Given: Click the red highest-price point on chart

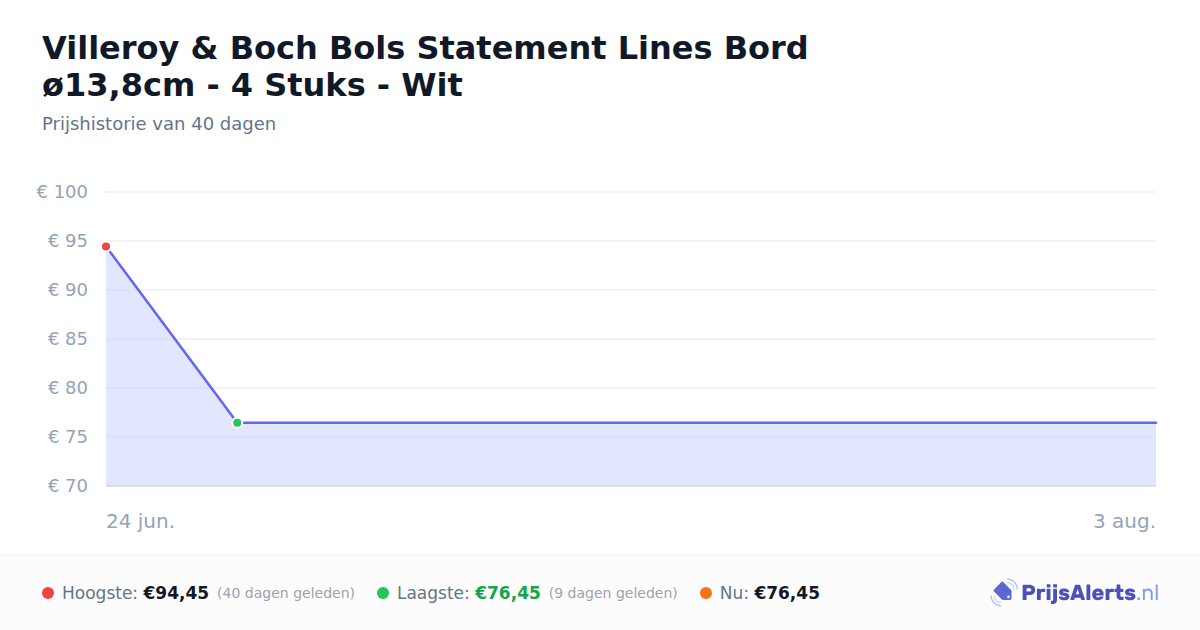Looking at the screenshot, I should pyautogui.click(x=106, y=246).
